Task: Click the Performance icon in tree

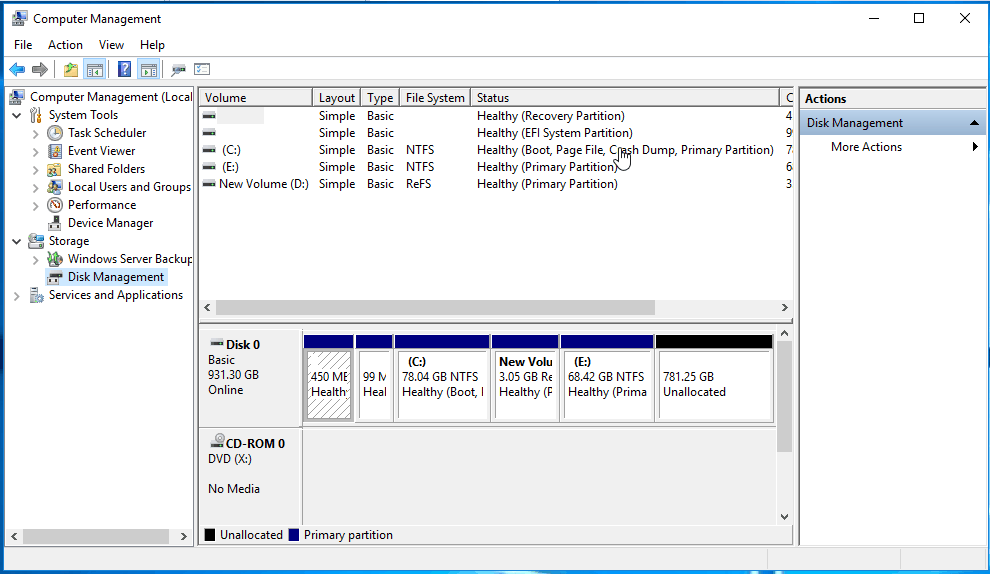Action: 56,205
